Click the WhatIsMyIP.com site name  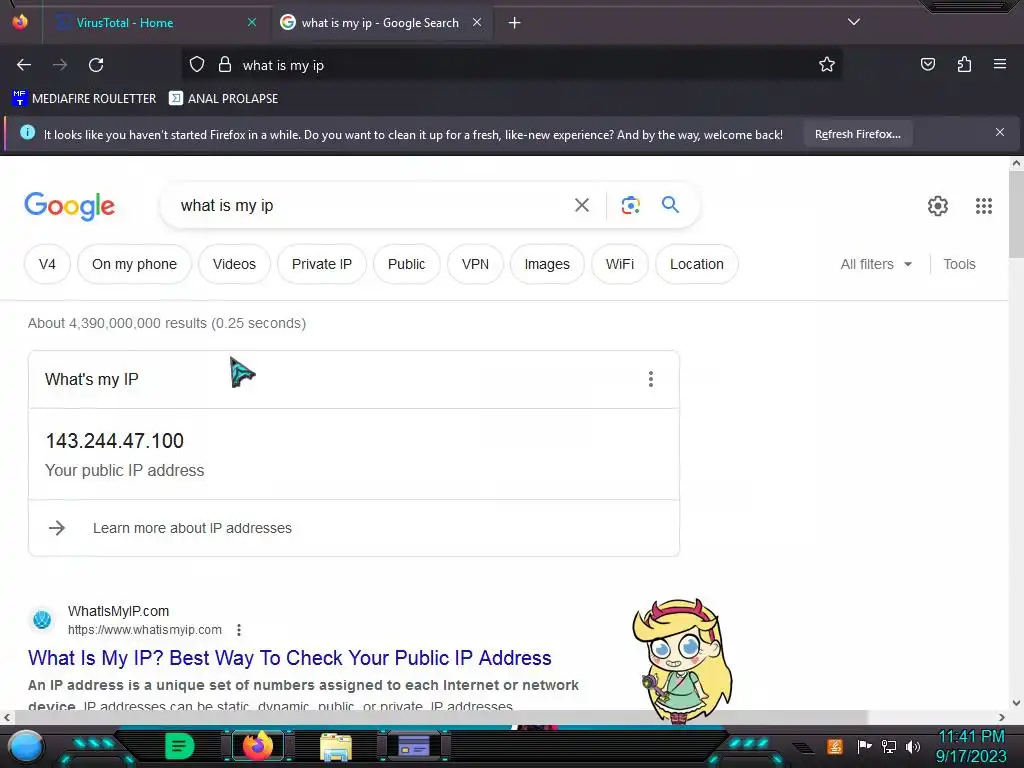tap(118, 611)
